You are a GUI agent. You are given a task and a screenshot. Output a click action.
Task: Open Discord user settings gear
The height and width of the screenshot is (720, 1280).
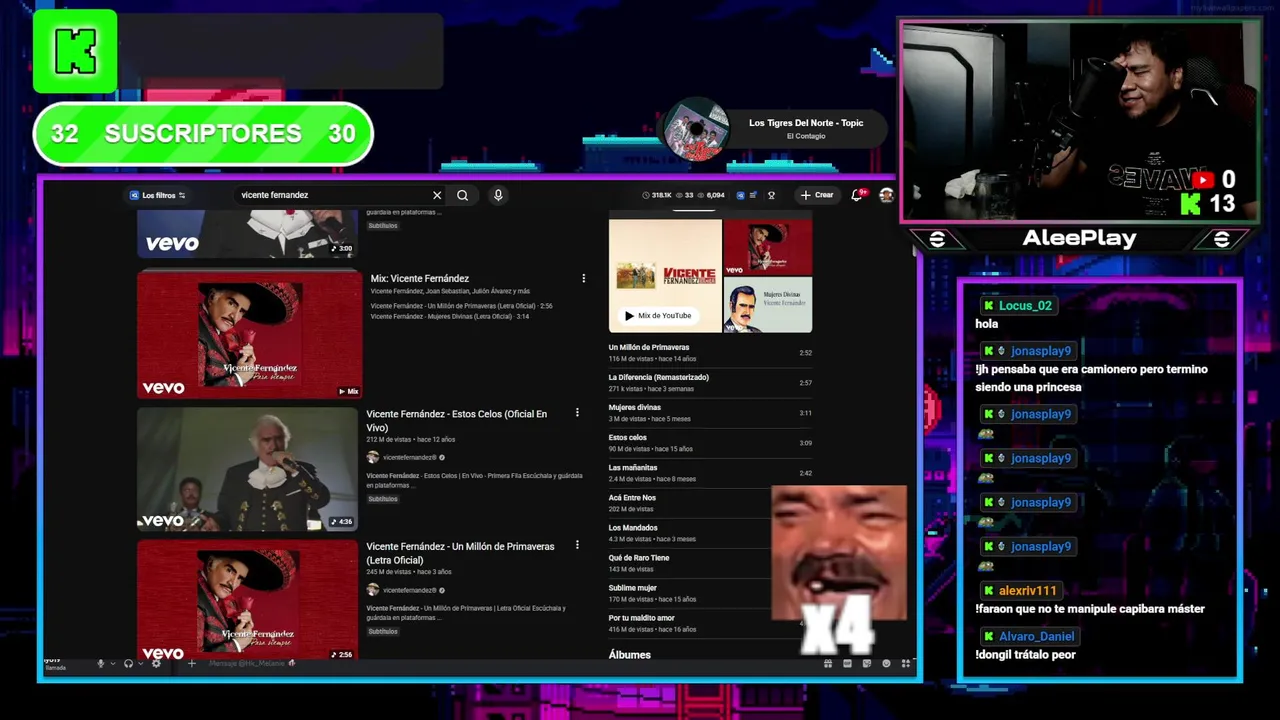tap(156, 663)
